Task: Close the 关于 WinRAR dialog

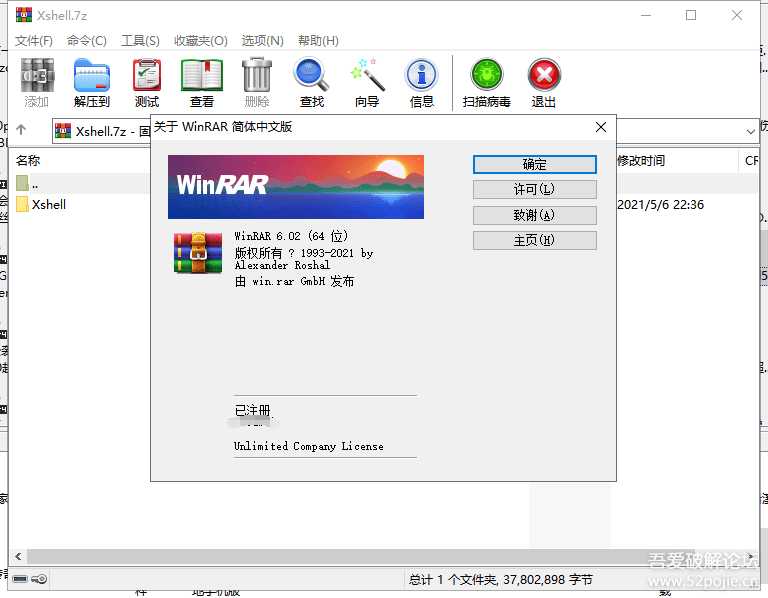Action: click(x=601, y=128)
